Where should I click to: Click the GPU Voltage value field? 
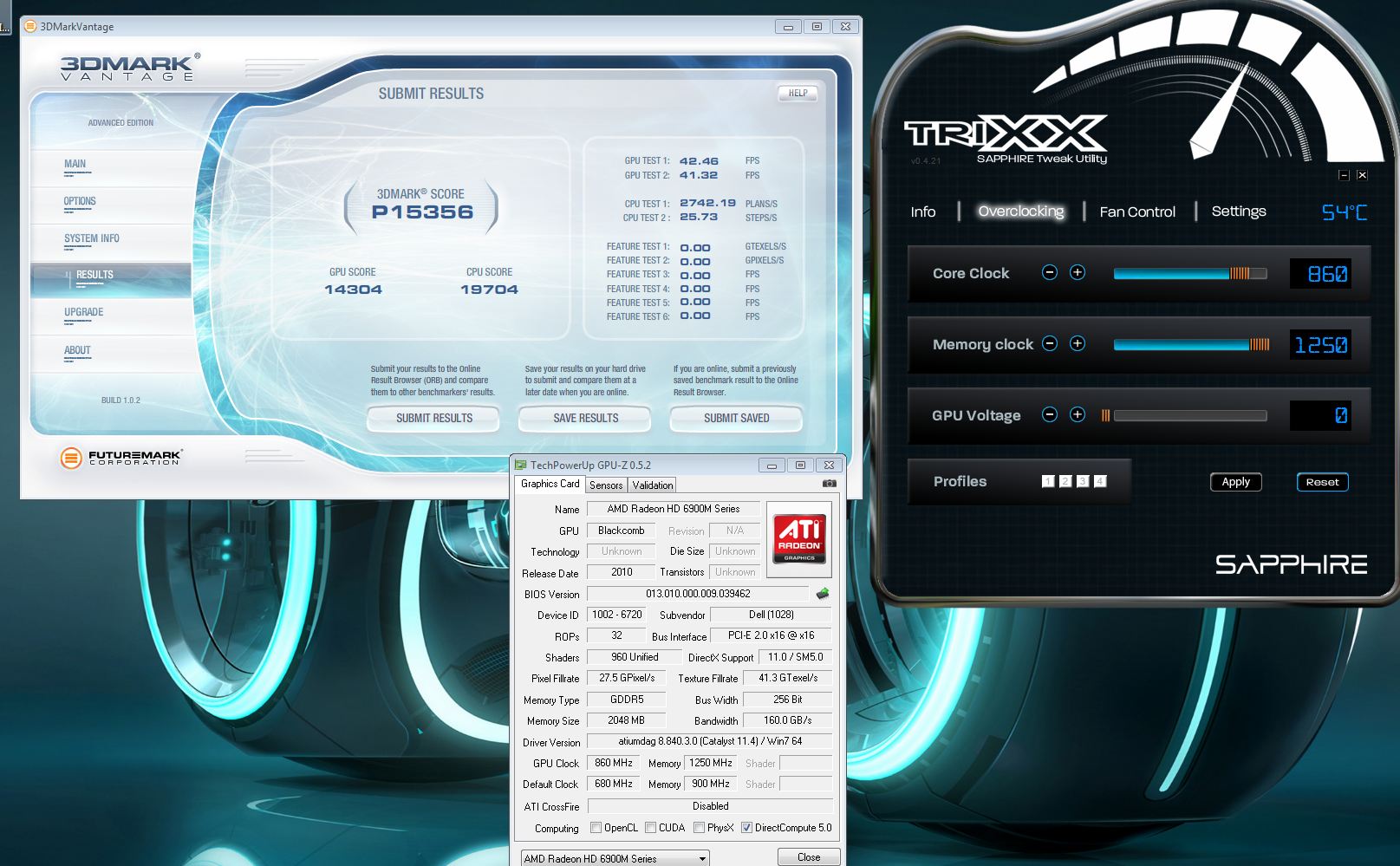[1320, 415]
